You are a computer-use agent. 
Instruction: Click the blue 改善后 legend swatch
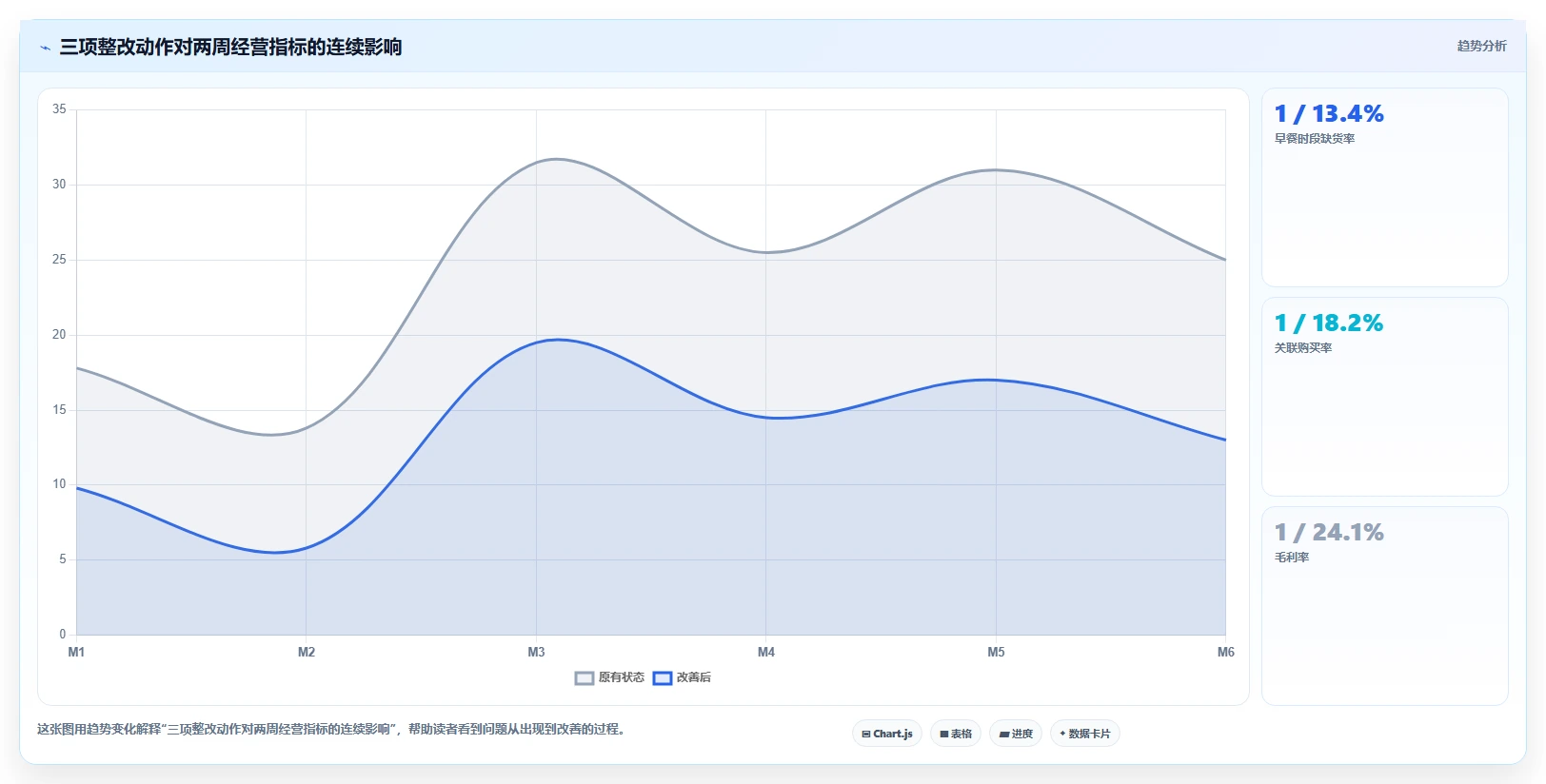click(x=663, y=678)
